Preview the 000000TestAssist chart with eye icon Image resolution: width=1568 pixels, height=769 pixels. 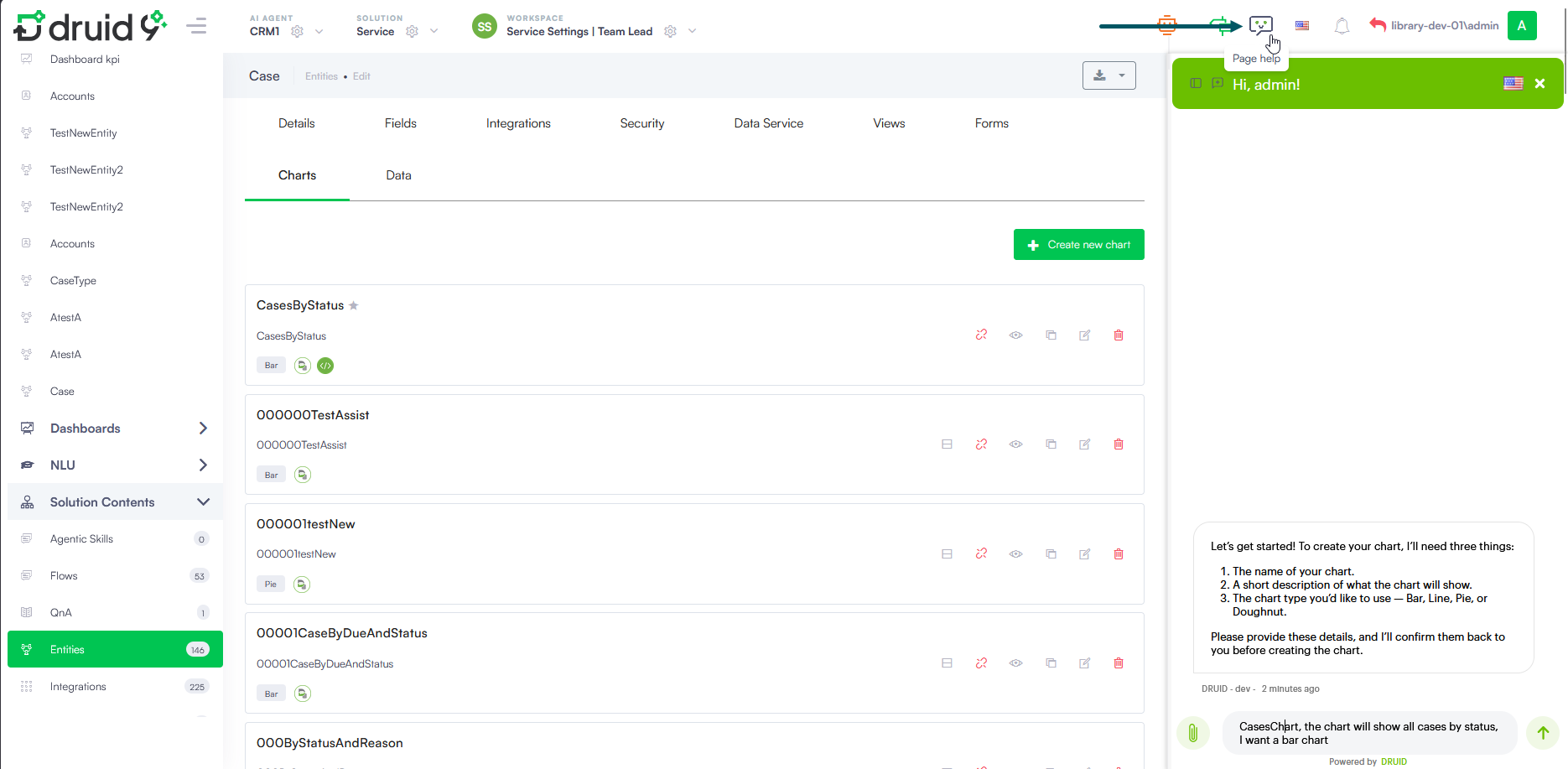coord(1015,444)
